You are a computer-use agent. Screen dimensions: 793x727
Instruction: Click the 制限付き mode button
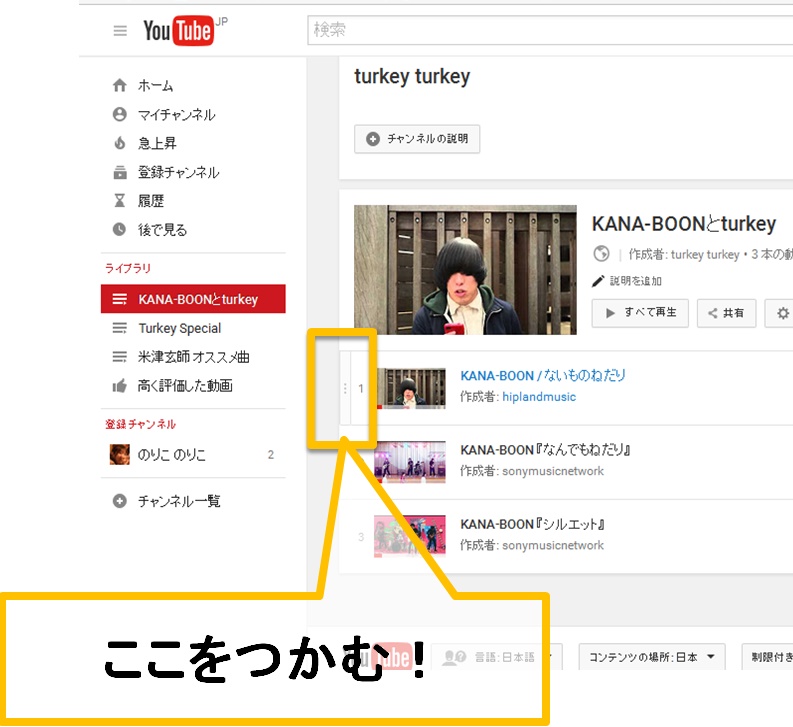tap(767, 657)
